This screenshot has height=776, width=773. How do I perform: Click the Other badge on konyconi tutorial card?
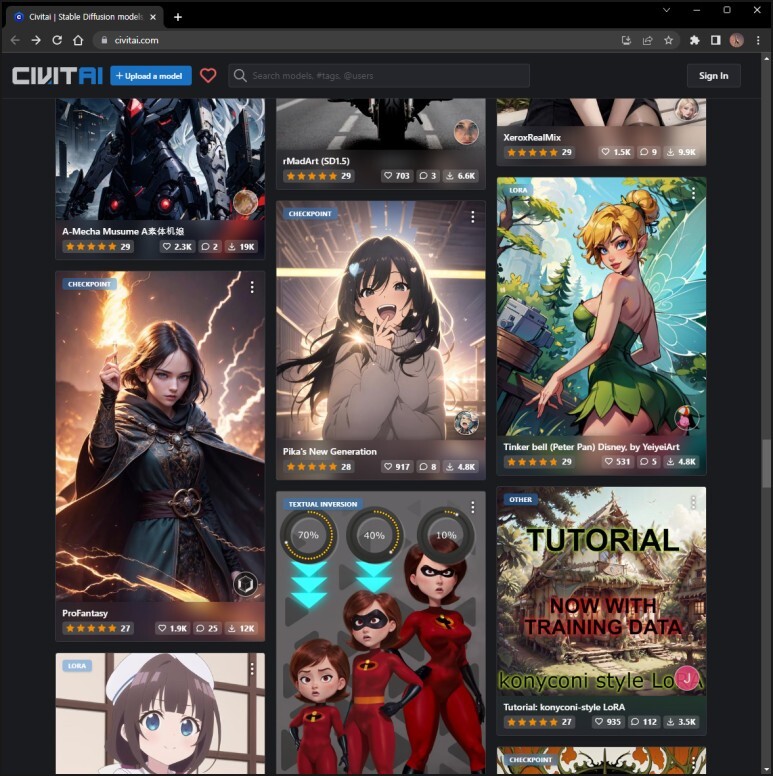pyautogui.click(x=520, y=500)
